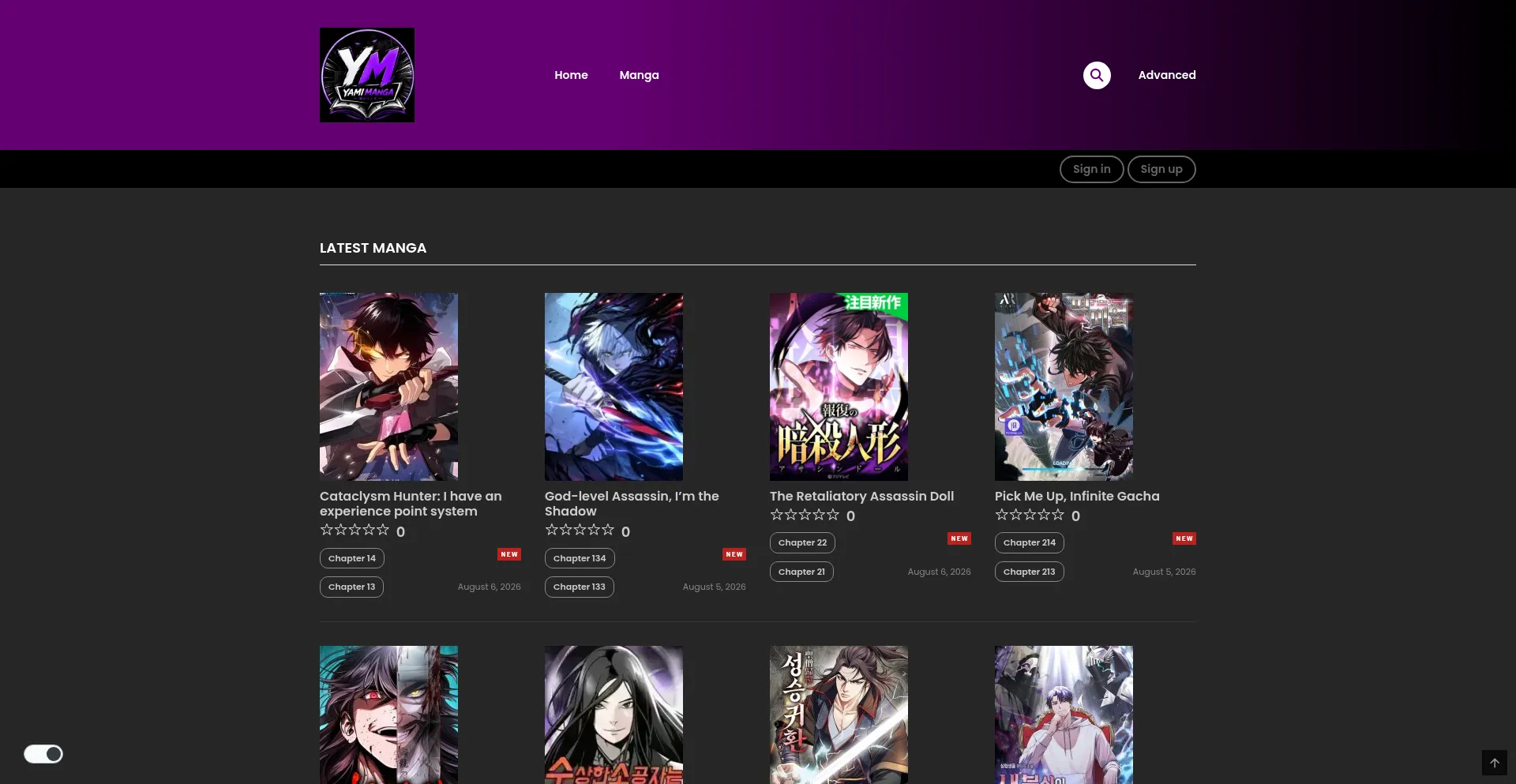
Task: Open Pick Me Up, Infinite Gacha cover
Action: click(1064, 387)
